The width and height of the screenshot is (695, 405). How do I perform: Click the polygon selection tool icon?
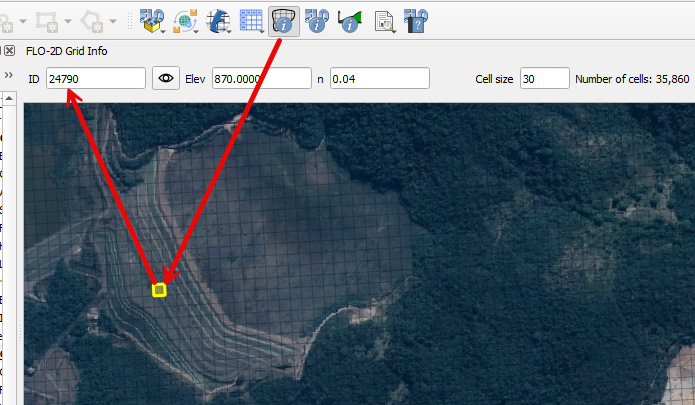coord(93,19)
